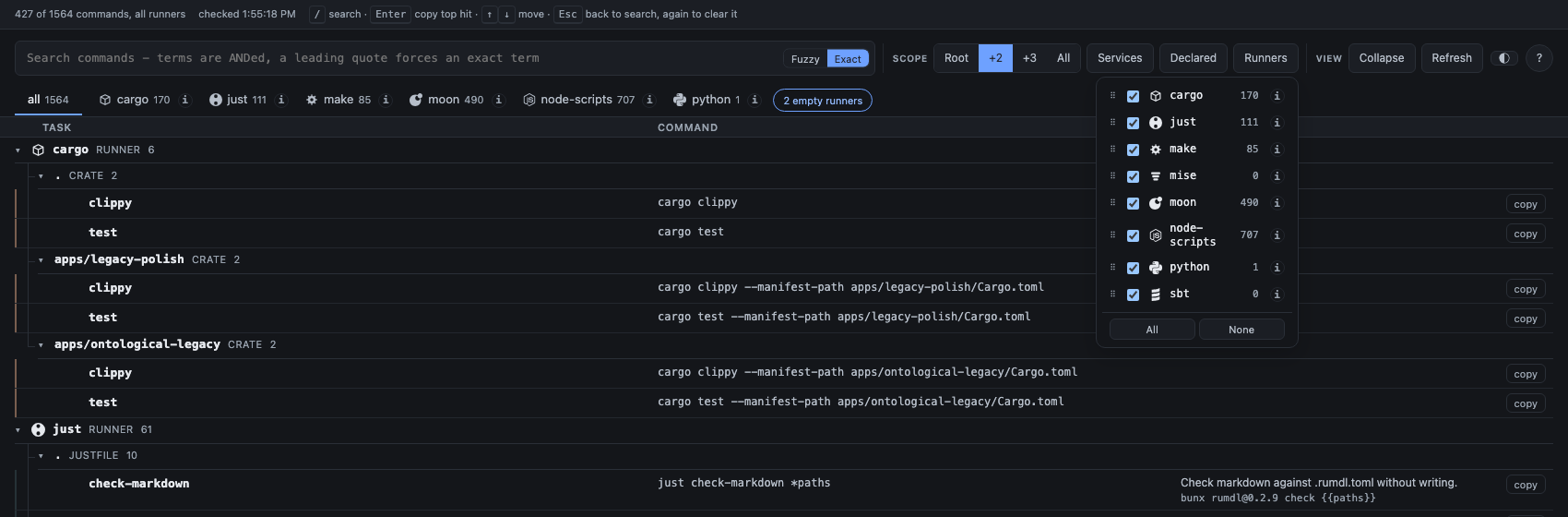Image resolution: width=1568 pixels, height=517 pixels.
Task: Grab the drag handle beside mise checkbox
Action: click(x=1112, y=175)
